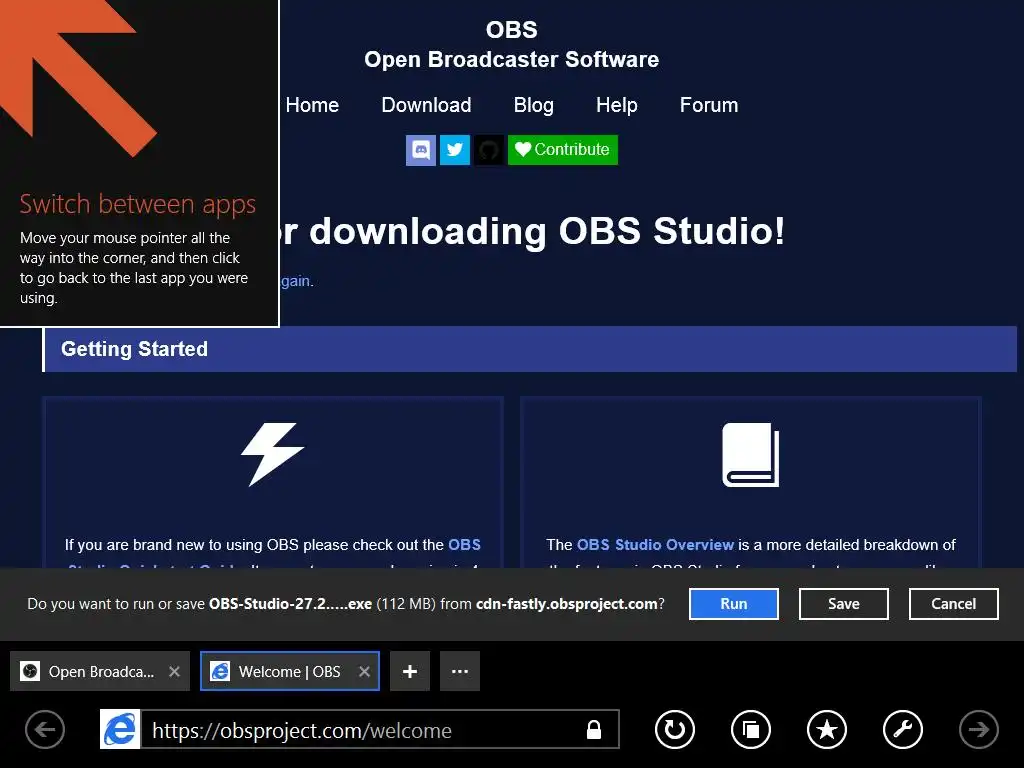
Task: Open the tabs view icon
Action: click(x=751, y=729)
